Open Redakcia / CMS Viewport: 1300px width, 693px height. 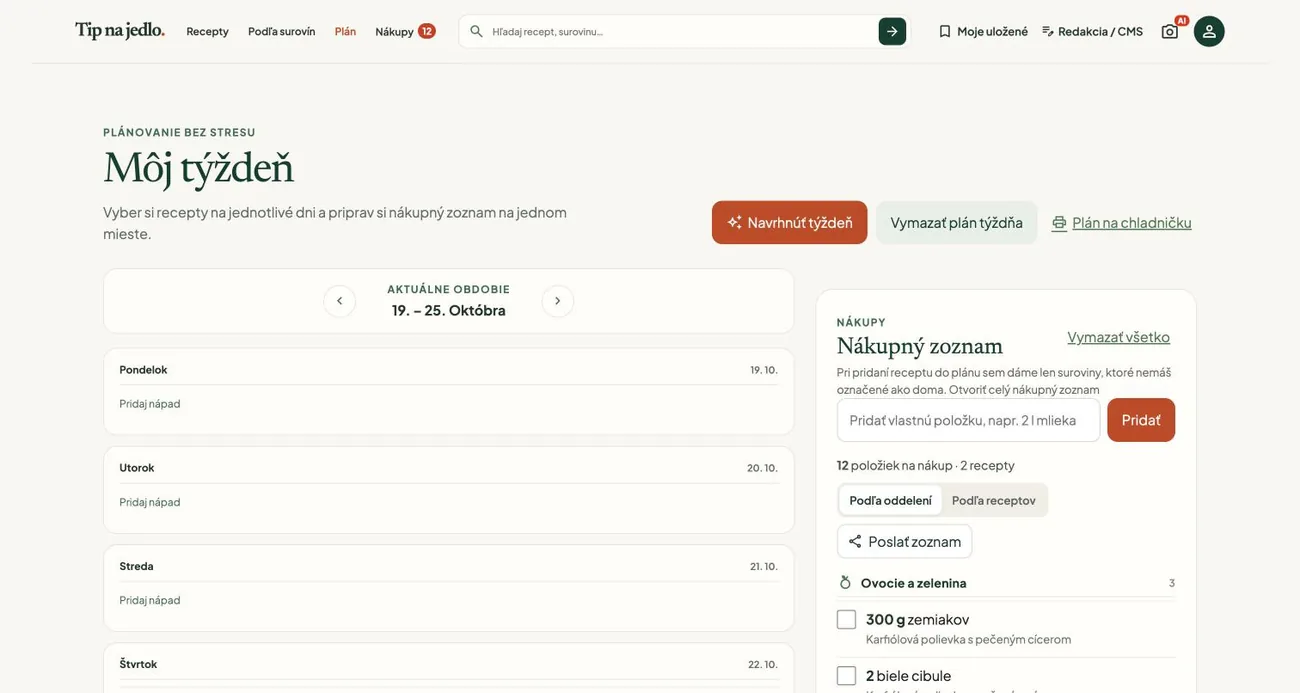[1092, 31]
